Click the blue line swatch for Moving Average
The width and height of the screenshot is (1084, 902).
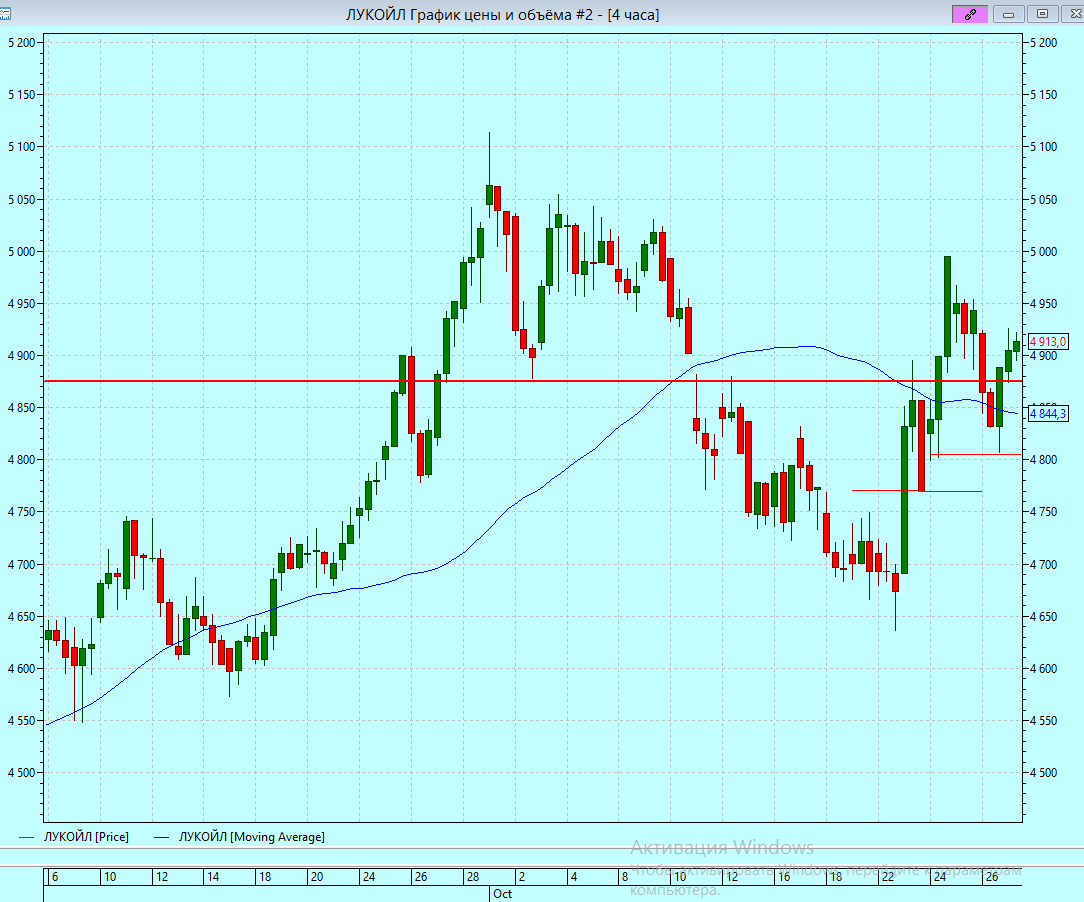pyautogui.click(x=161, y=837)
